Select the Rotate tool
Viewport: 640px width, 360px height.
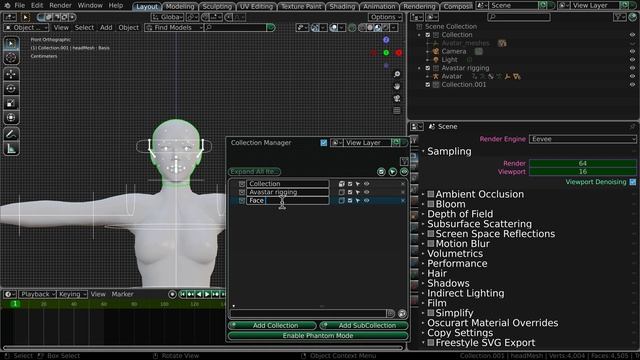pos(11,89)
